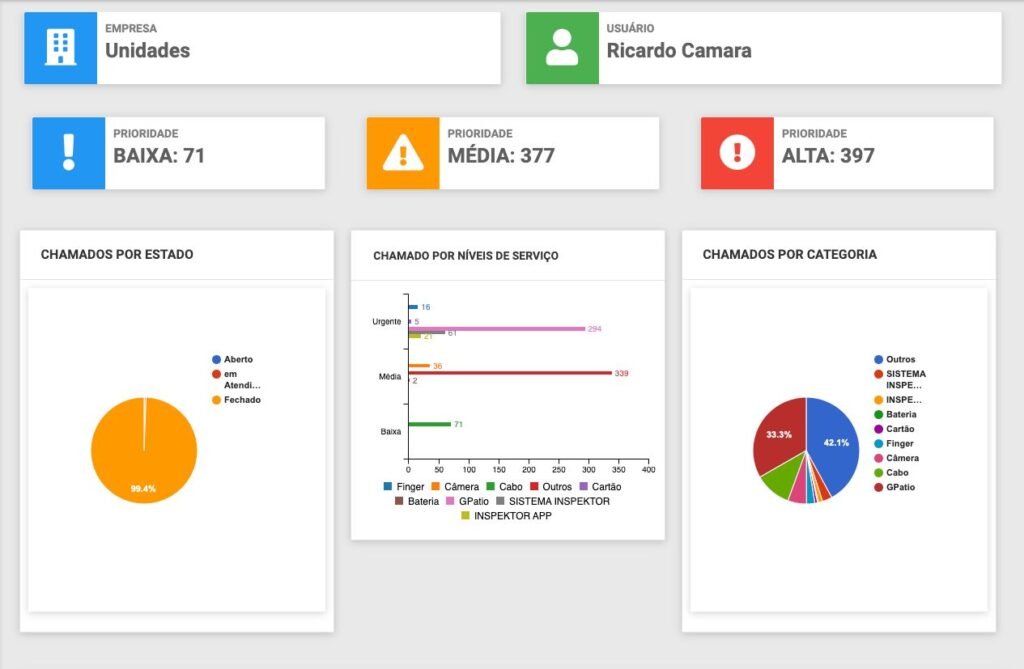
Task: Click the red 339 bar in Média
Action: tap(510, 373)
